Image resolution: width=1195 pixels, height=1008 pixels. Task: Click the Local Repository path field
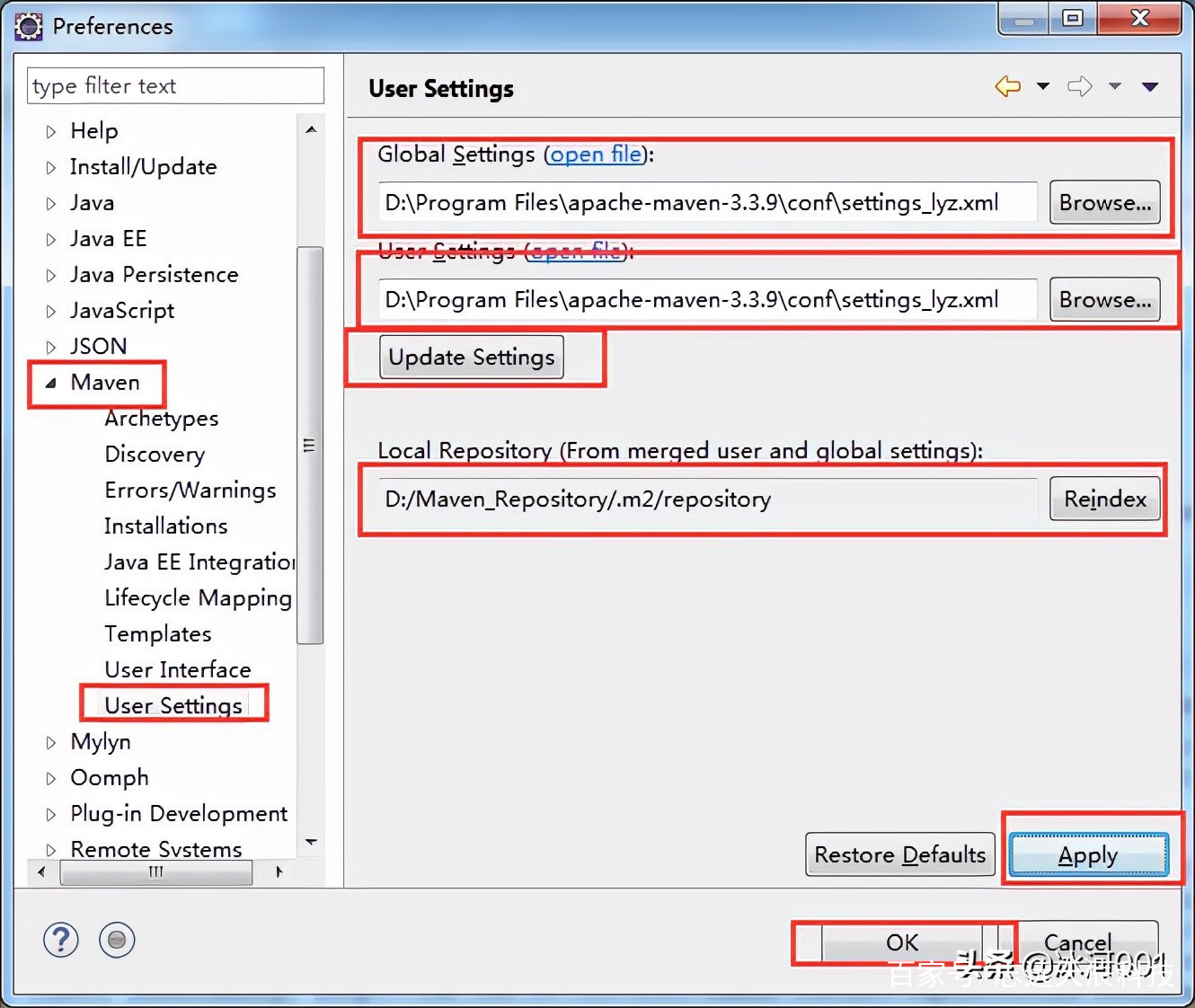(x=707, y=499)
